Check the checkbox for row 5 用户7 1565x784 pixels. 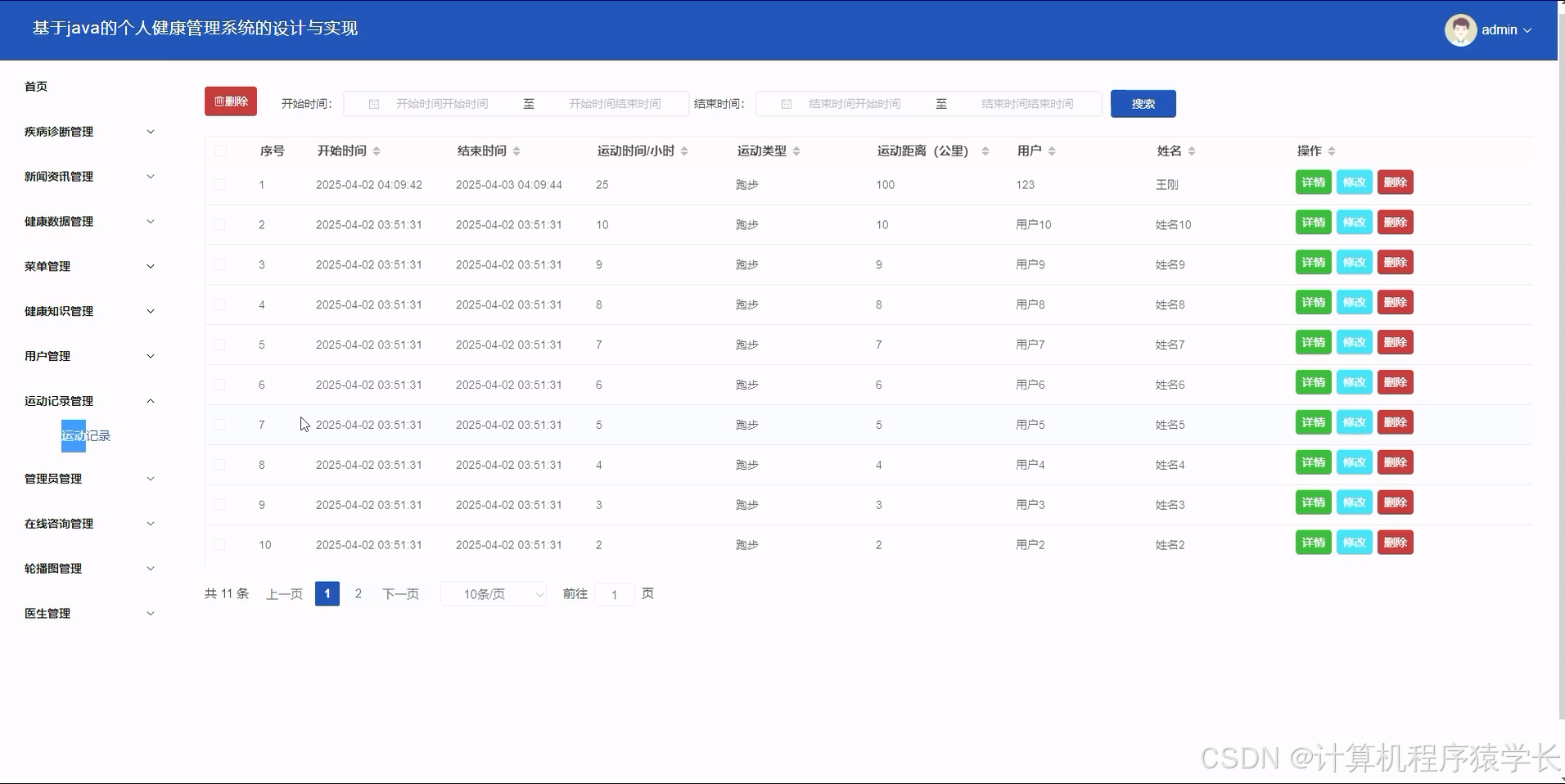[219, 345]
